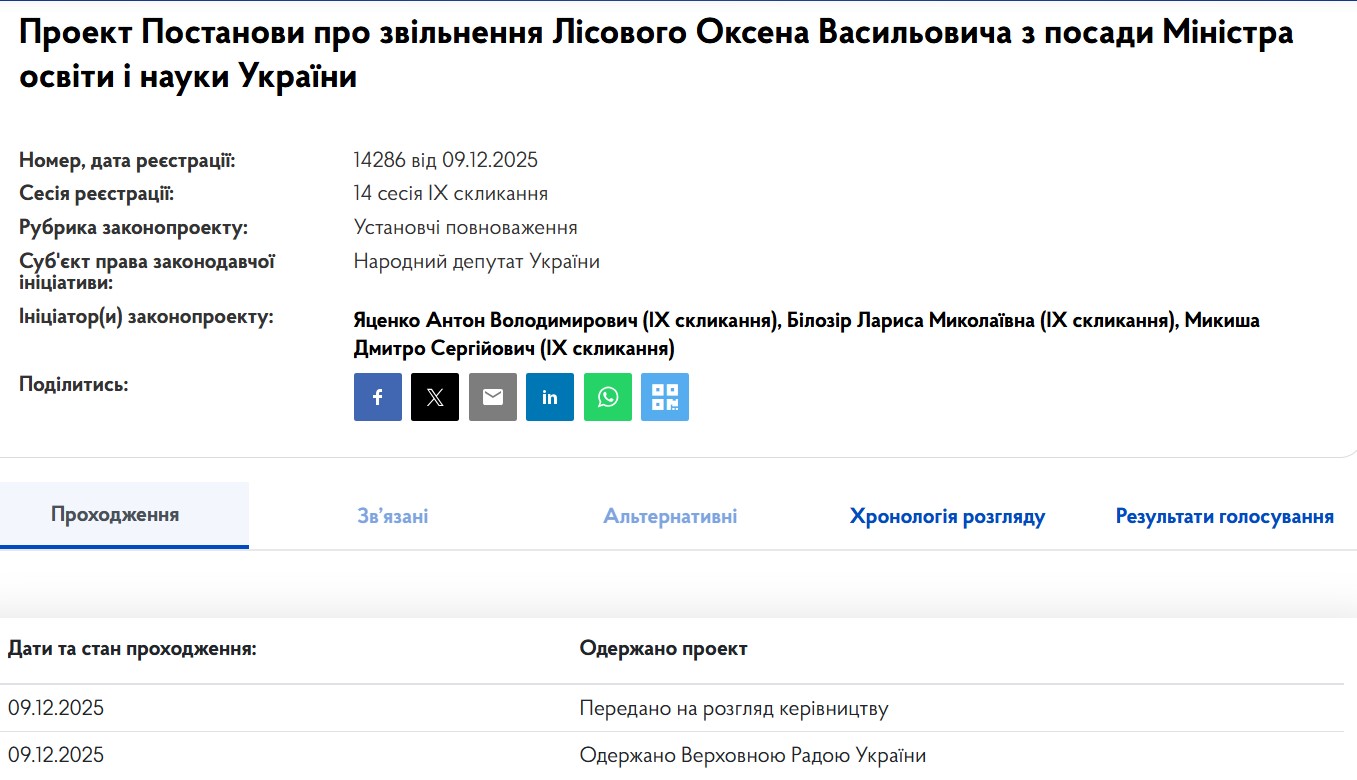This screenshot has height=780, width=1357.
Task: Click initiator Білозір Лариса Миколаївна
Action: [x=980, y=321]
